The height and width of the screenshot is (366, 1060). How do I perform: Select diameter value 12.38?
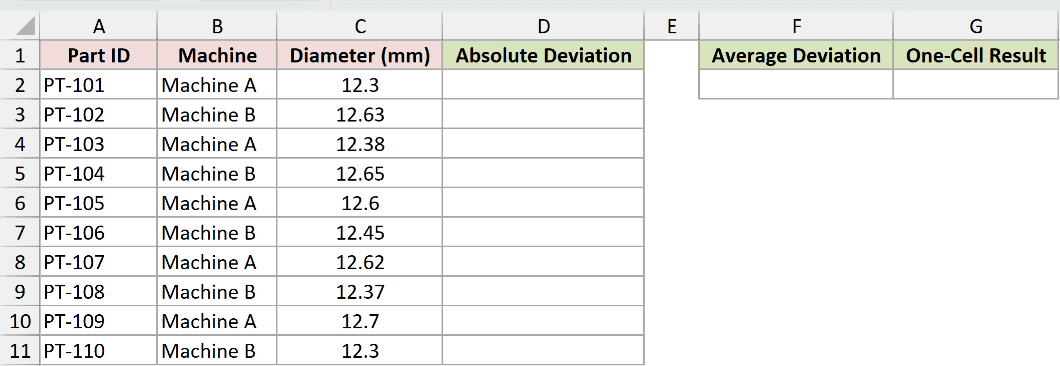pyautogui.click(x=360, y=144)
